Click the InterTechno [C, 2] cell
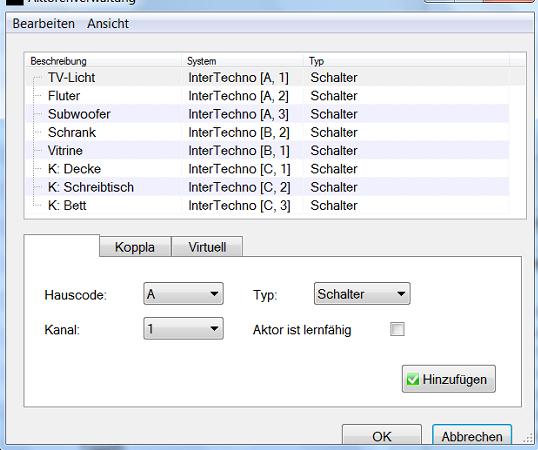Viewport: 538px width, 450px height. [x=239, y=187]
